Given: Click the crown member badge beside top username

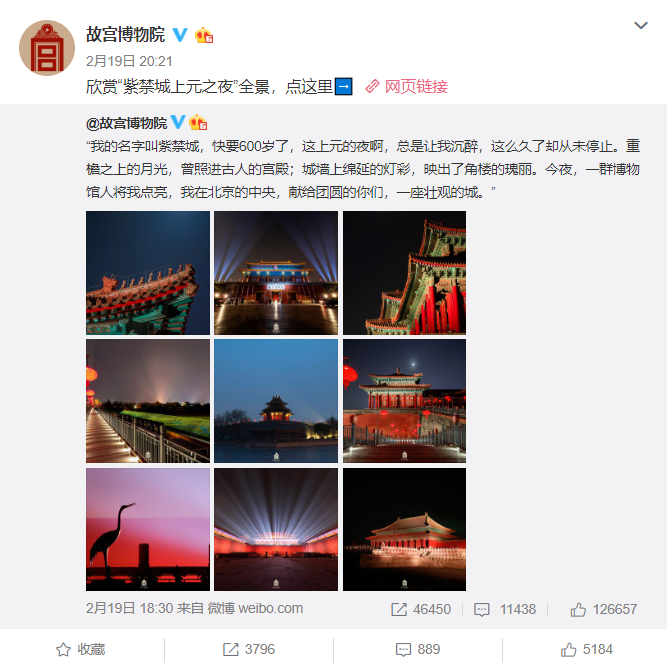Looking at the screenshot, I should (204, 35).
